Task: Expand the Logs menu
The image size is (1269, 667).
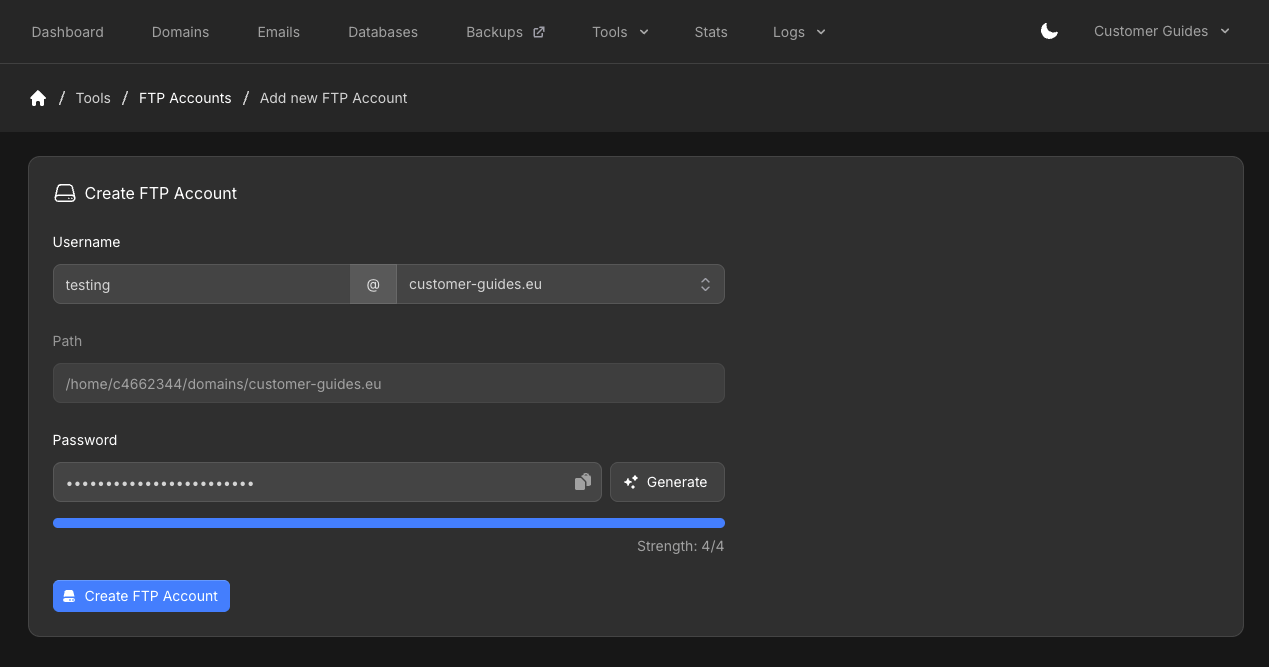Action: click(x=799, y=32)
